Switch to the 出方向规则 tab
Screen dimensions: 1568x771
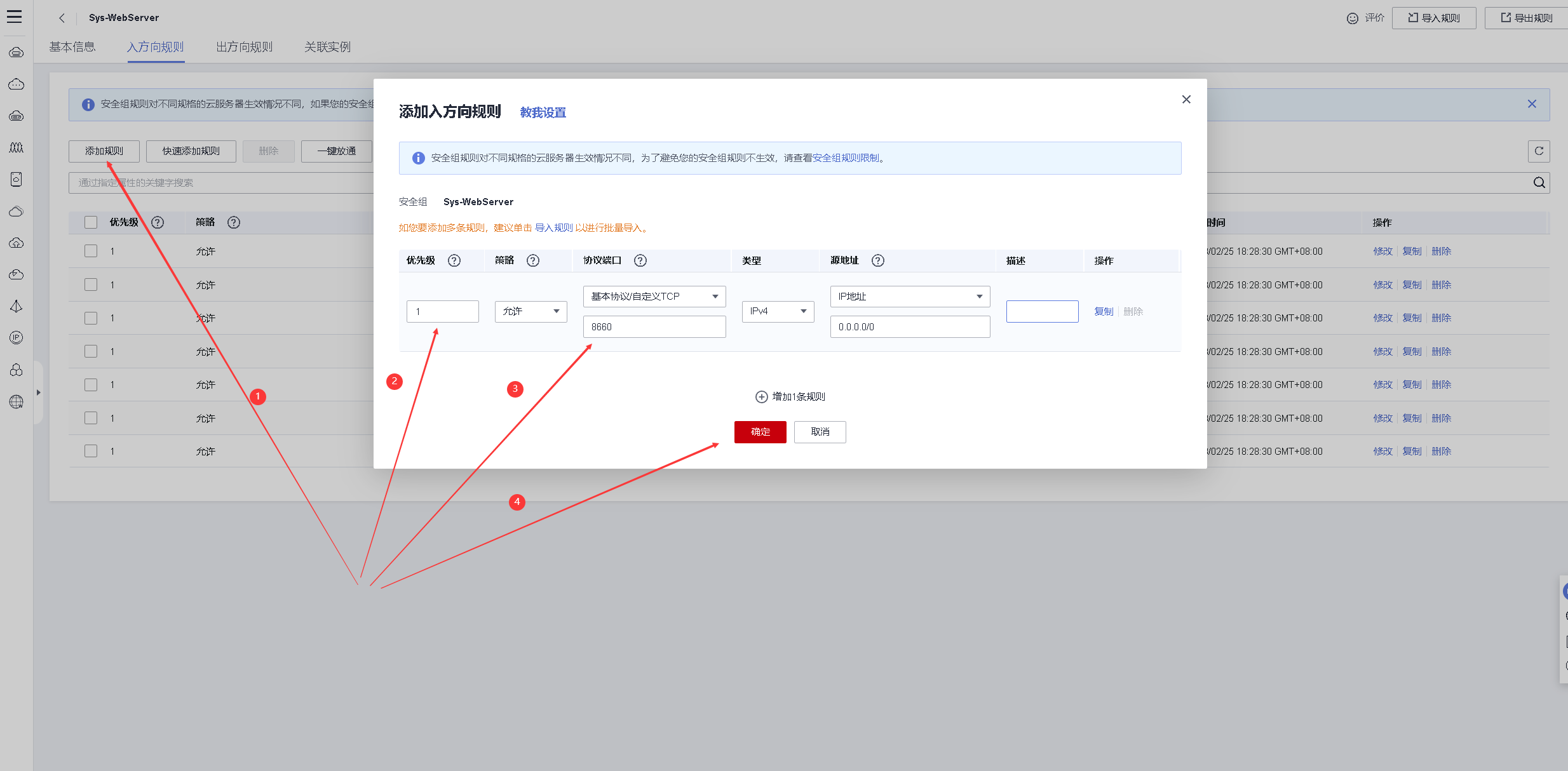coord(244,47)
